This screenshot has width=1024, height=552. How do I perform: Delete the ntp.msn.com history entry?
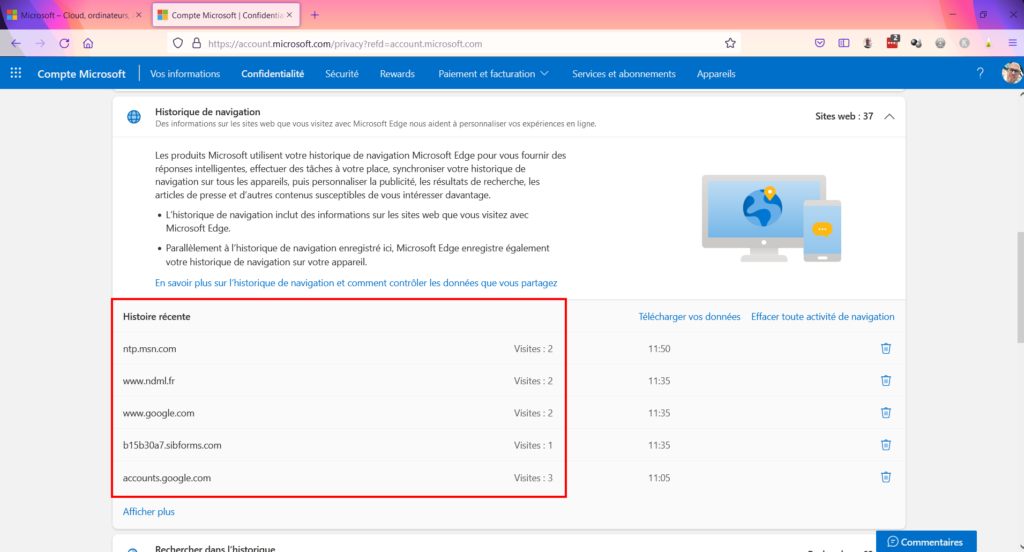tap(886, 348)
